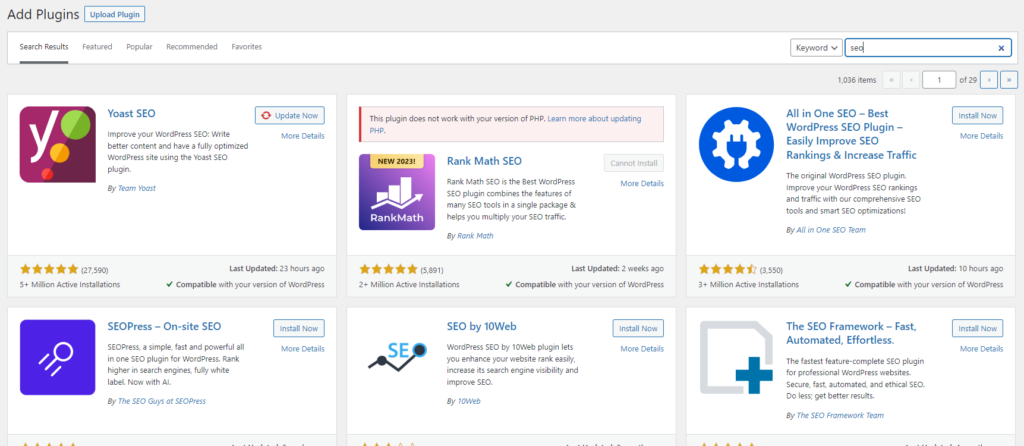1024x446 pixels.
Task: Click Cannot Install button on Rank Math
Action: [633, 163]
